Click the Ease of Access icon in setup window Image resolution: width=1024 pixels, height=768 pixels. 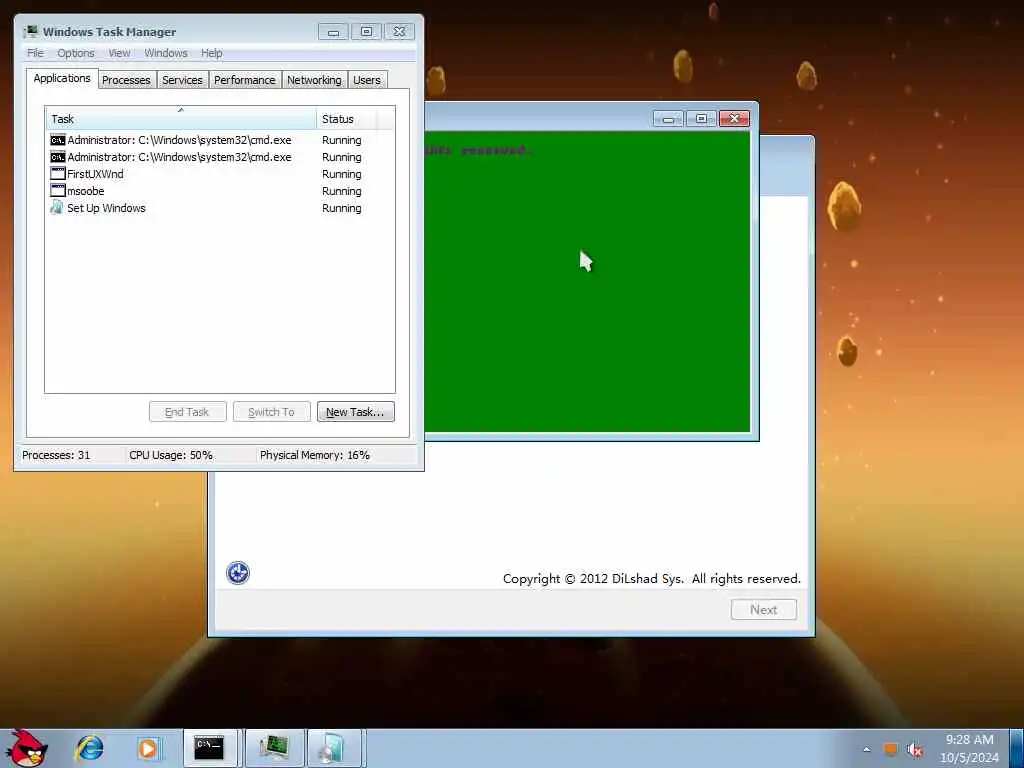coord(238,573)
